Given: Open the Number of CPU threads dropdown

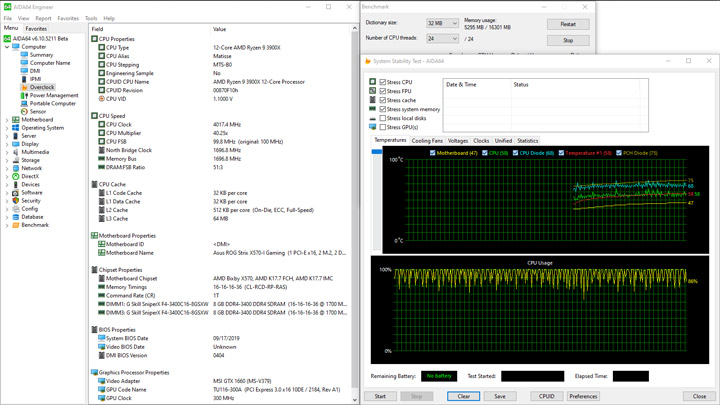Looking at the screenshot, I should click(442, 39).
